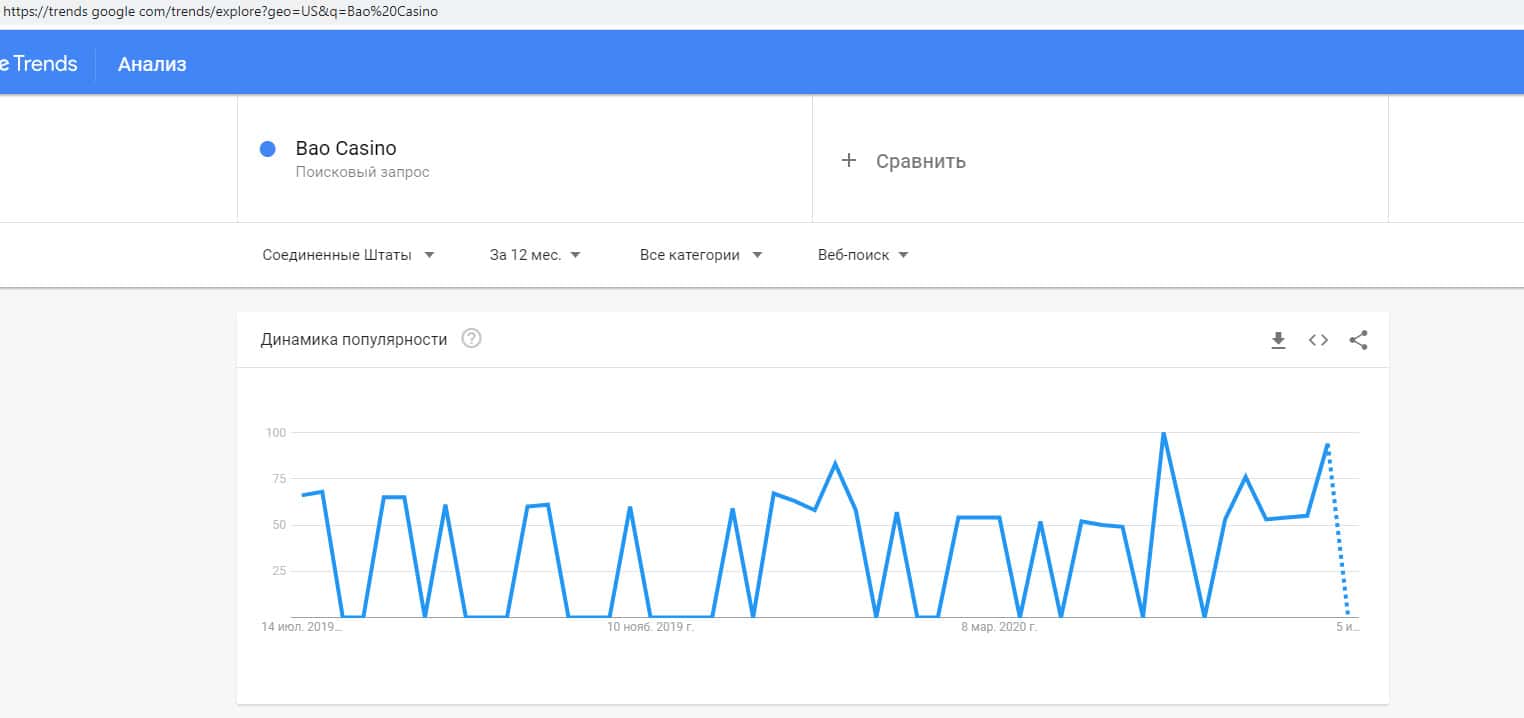The width and height of the screenshot is (1524, 718).
Task: Click the blue dot beside Bao Casino
Action: 267,149
